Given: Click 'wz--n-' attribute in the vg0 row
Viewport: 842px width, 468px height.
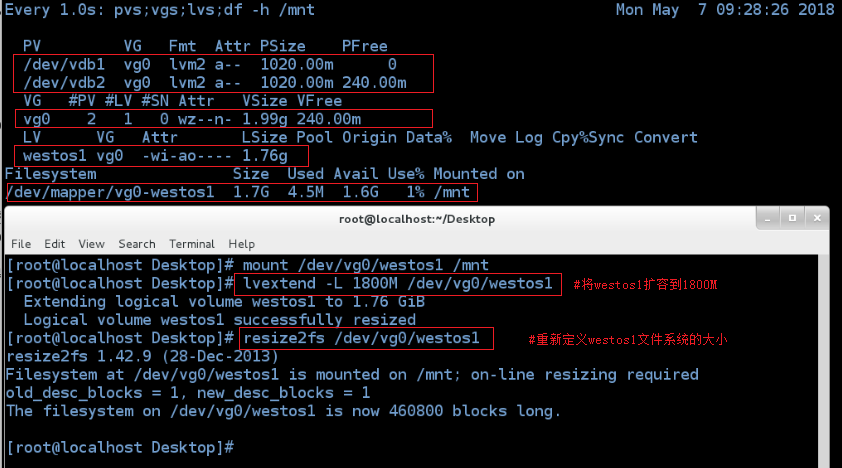Looking at the screenshot, I should [x=205, y=119].
